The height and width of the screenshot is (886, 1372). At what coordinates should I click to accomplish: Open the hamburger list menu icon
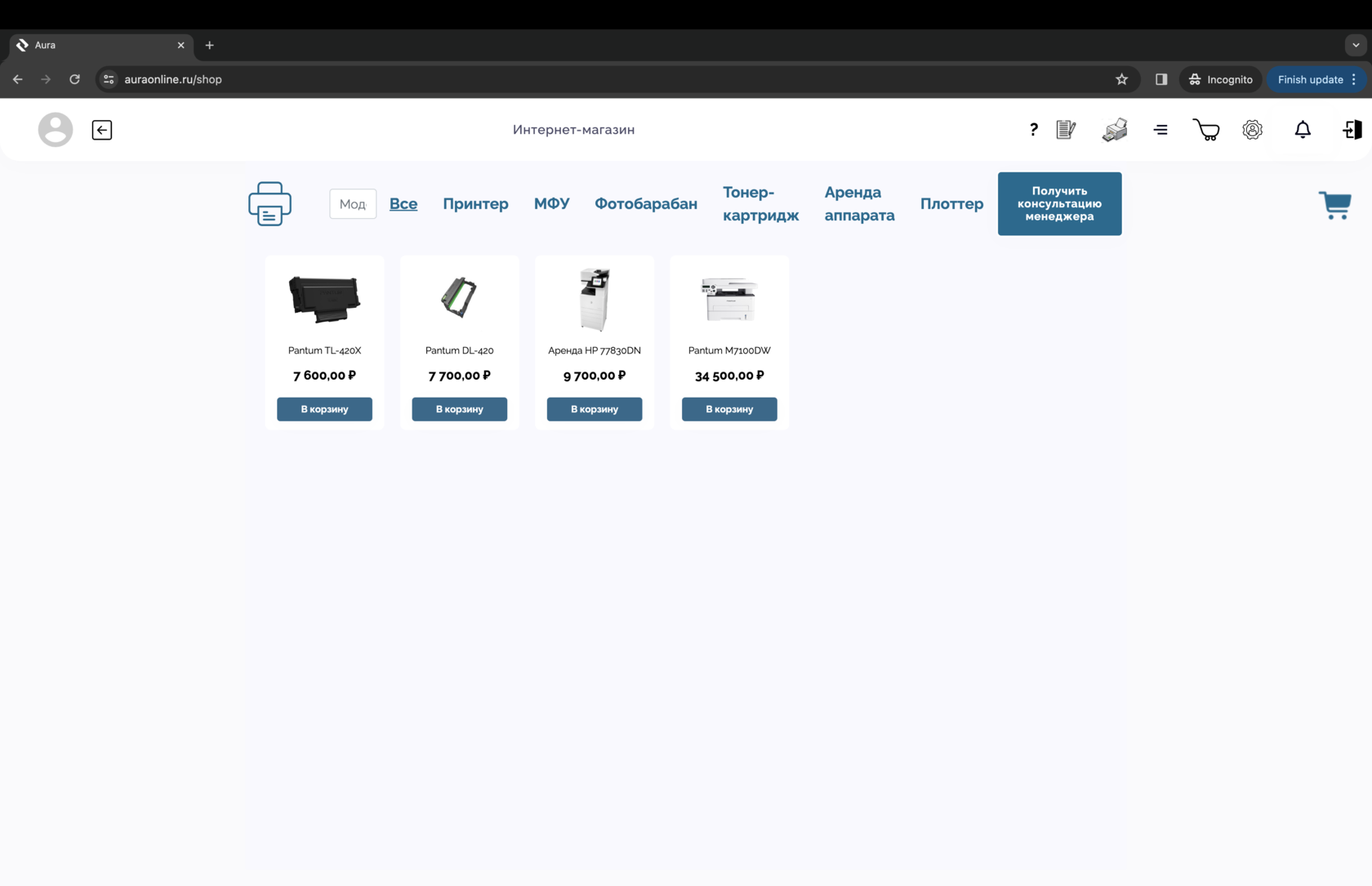point(1160,130)
